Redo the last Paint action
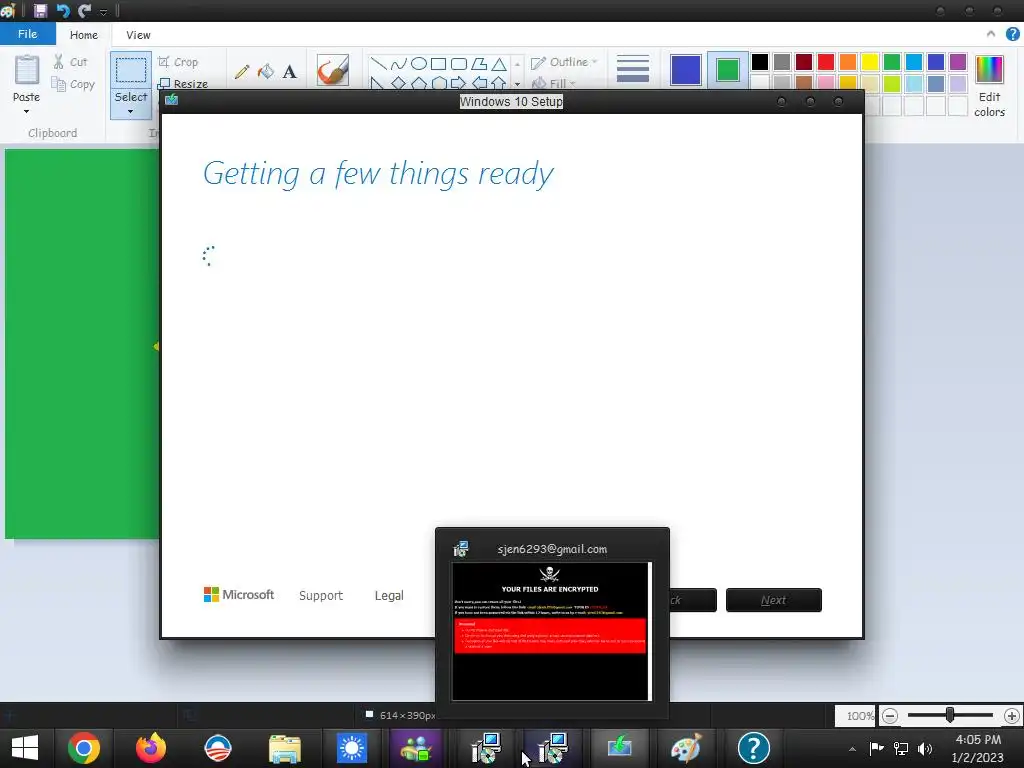 [85, 10]
